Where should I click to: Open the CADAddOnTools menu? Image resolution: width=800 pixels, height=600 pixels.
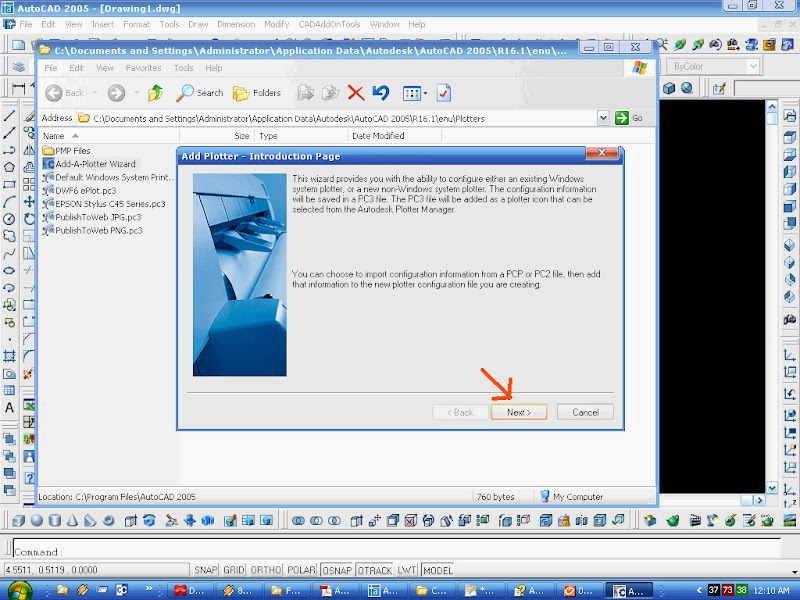(x=329, y=24)
